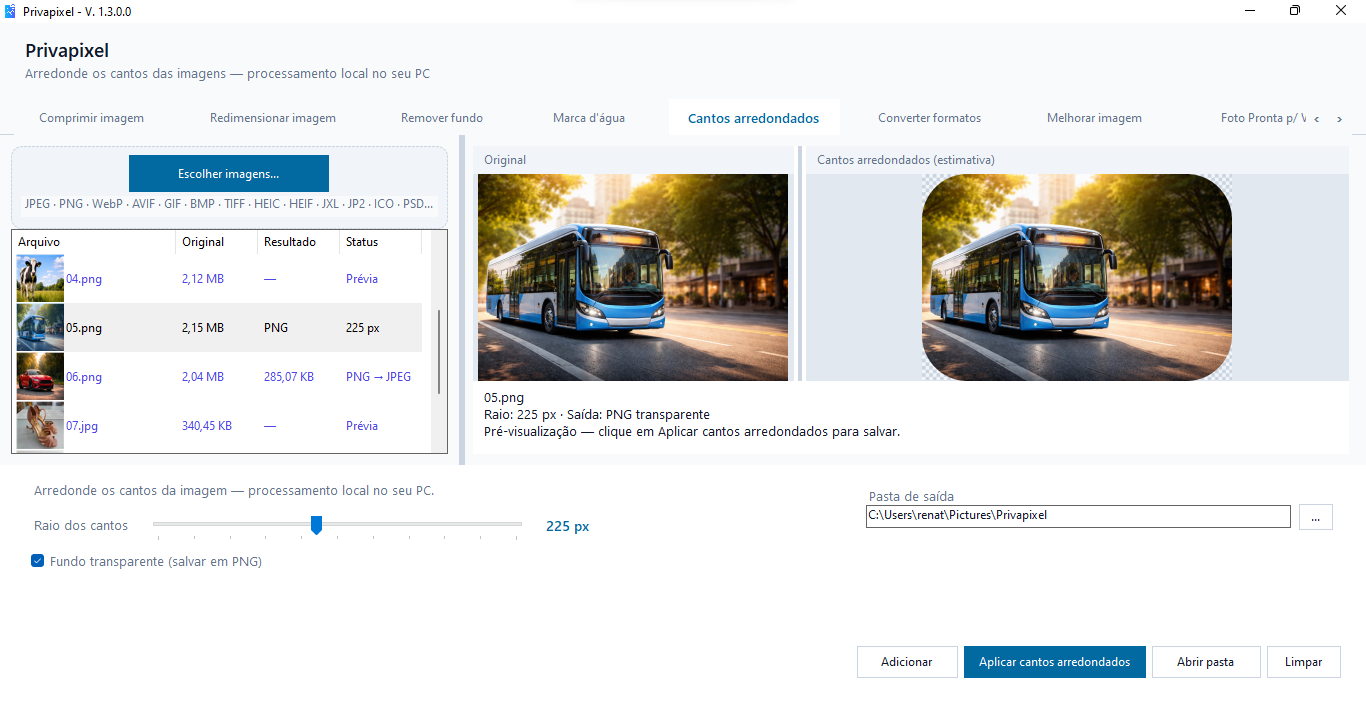Screen dimensions: 1366x718
Task: Click the 2,12 MB size cell
Action: coord(203,279)
